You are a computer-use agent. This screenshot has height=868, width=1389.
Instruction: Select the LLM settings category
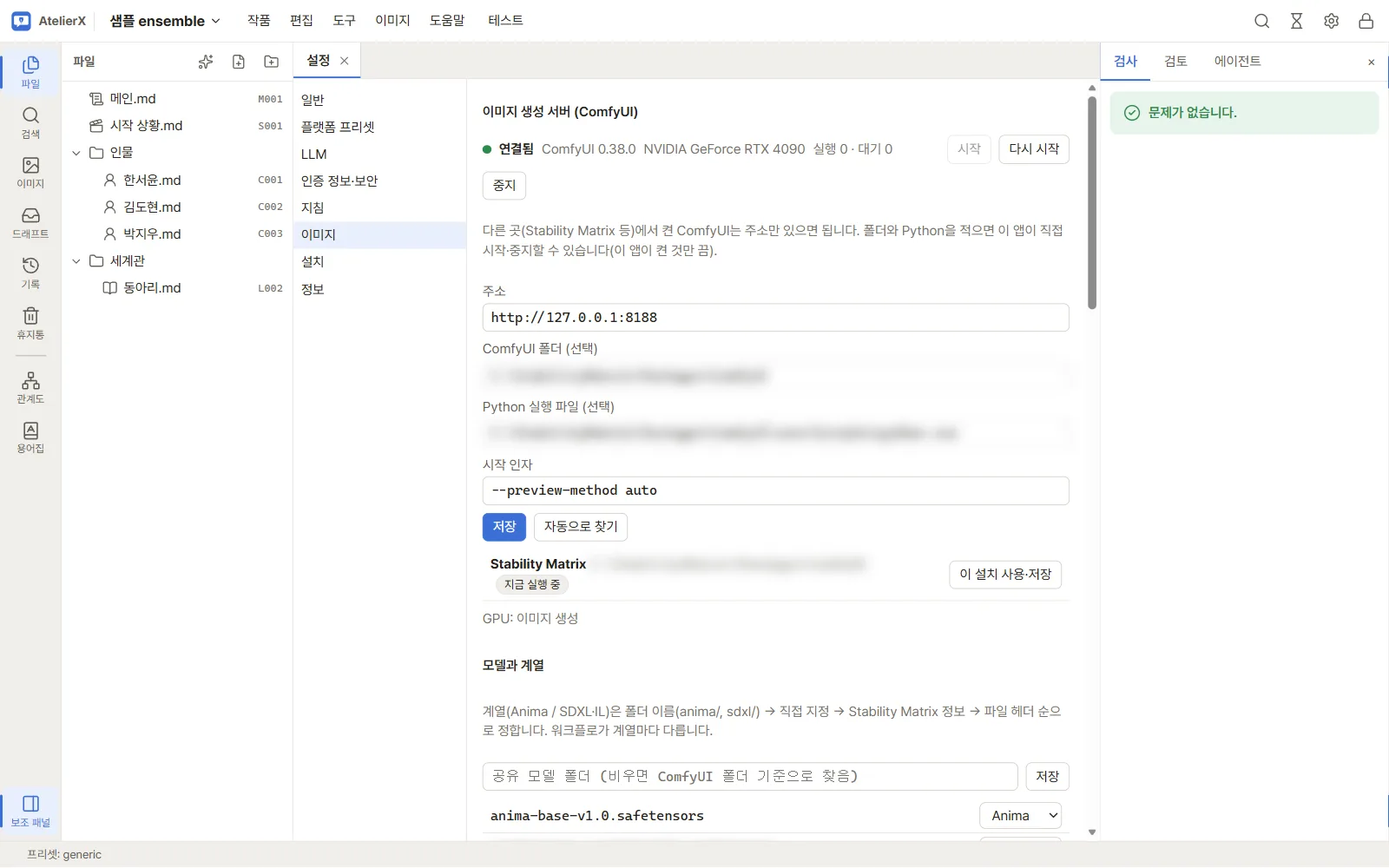(x=379, y=155)
